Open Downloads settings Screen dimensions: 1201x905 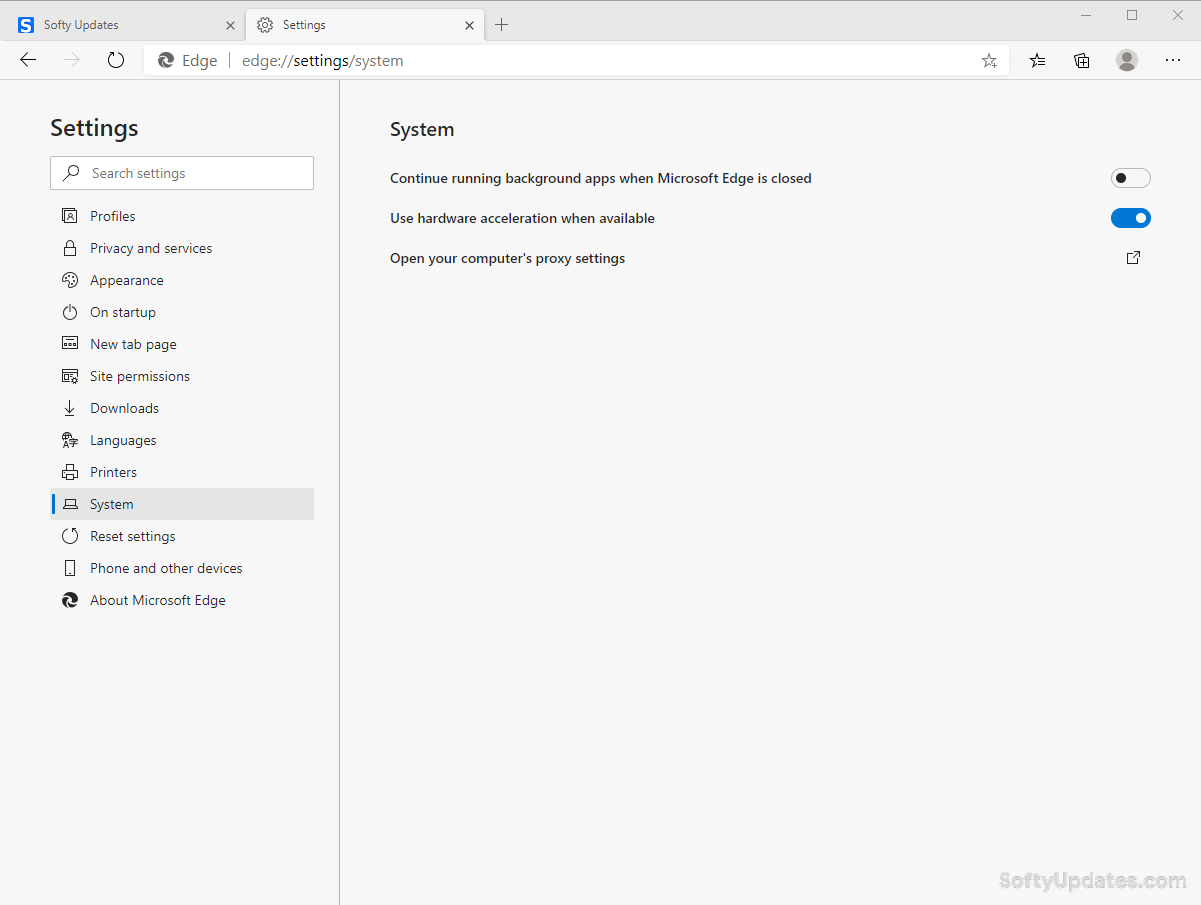(x=182, y=408)
